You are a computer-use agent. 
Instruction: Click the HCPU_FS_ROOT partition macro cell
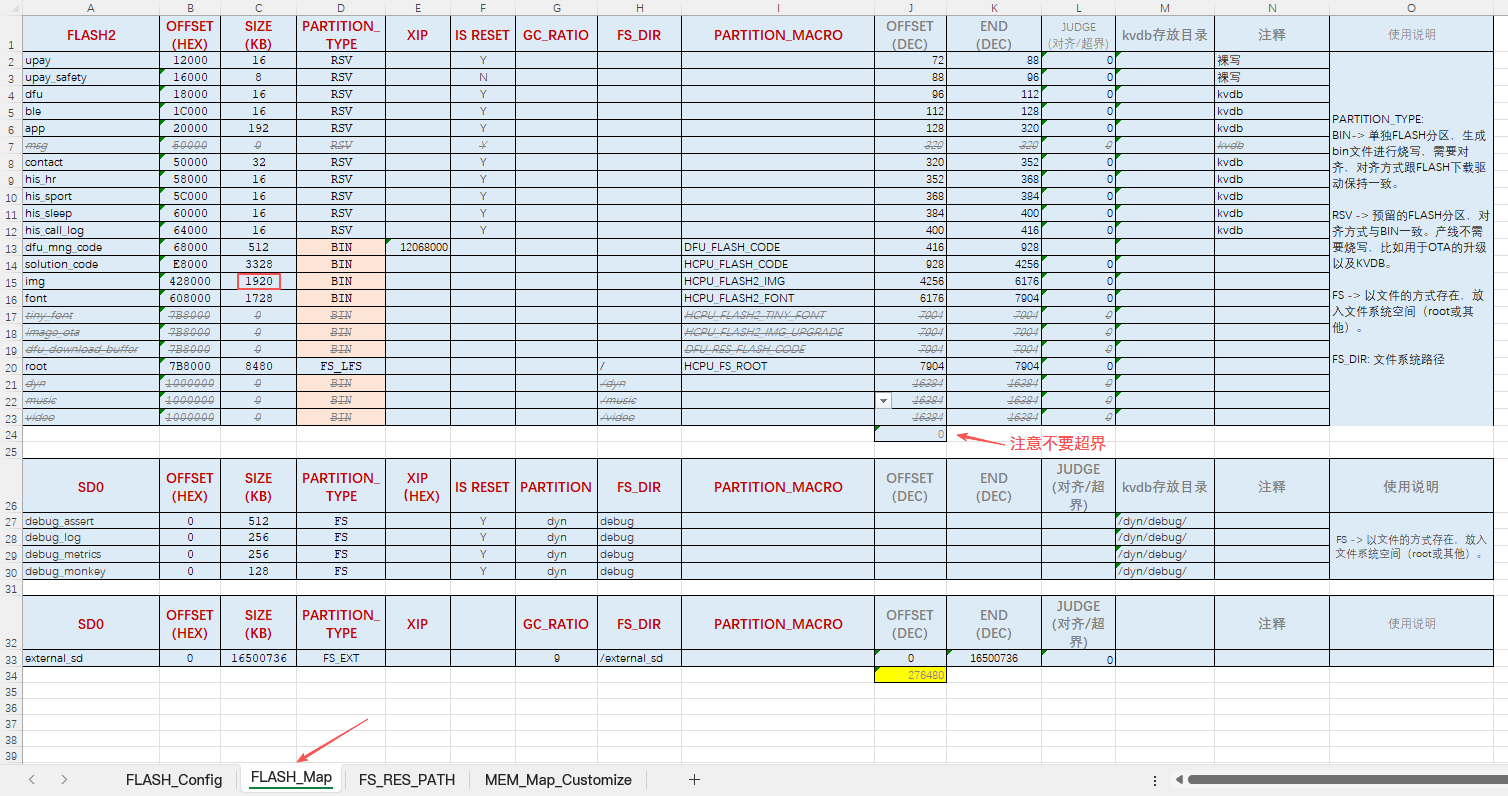coord(777,366)
